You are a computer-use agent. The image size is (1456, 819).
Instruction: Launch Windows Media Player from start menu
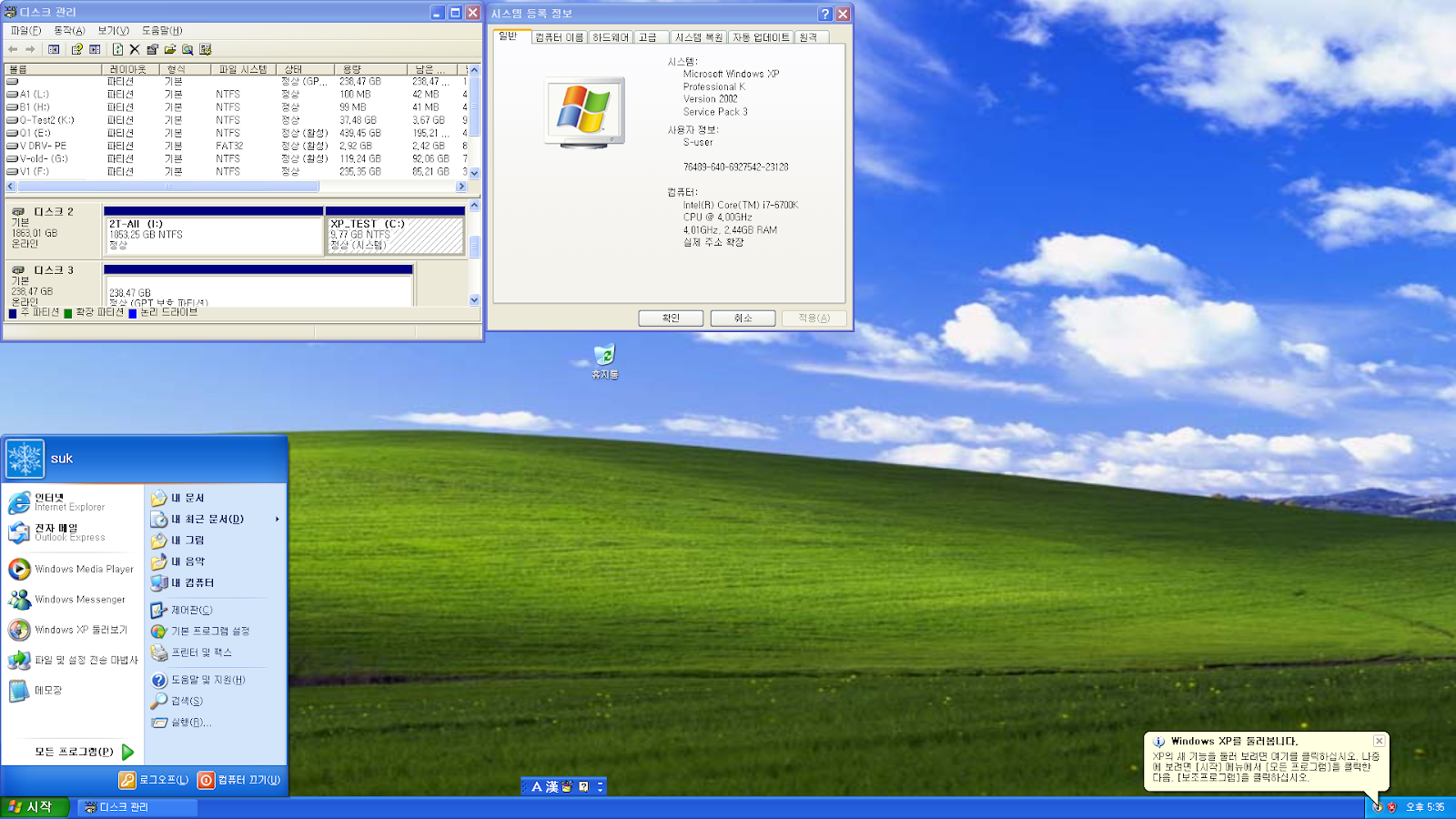click(x=71, y=569)
